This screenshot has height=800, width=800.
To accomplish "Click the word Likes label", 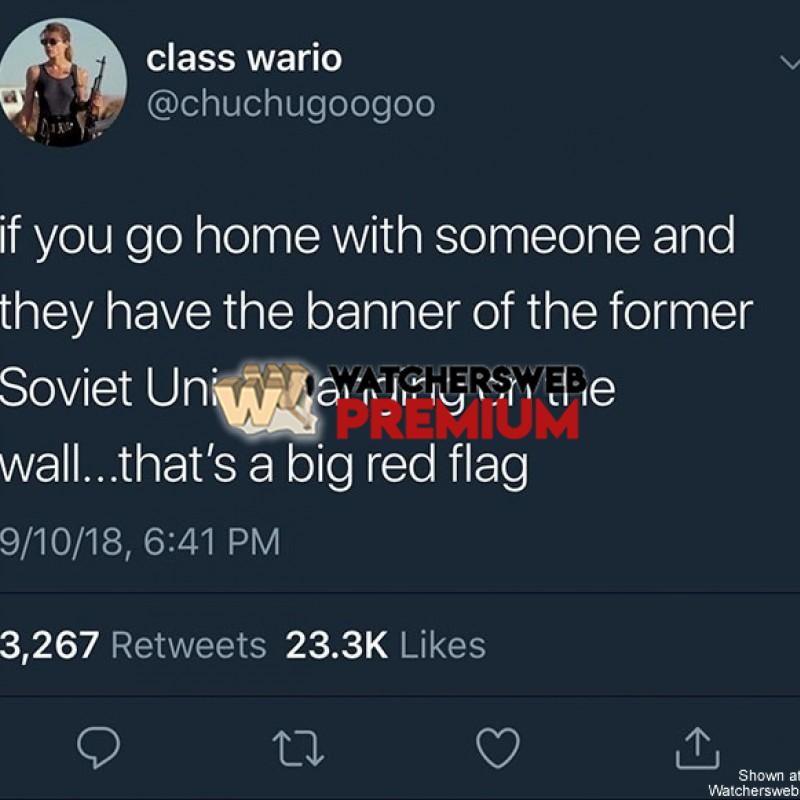I will 443,645.
